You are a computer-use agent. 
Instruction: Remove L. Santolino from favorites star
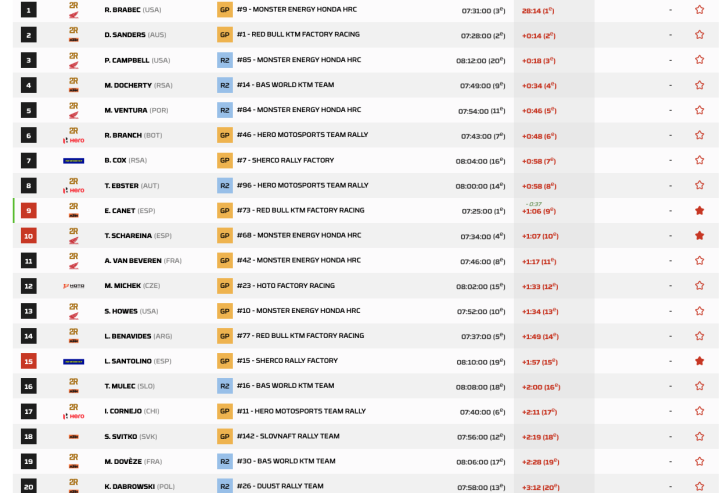[x=699, y=361]
